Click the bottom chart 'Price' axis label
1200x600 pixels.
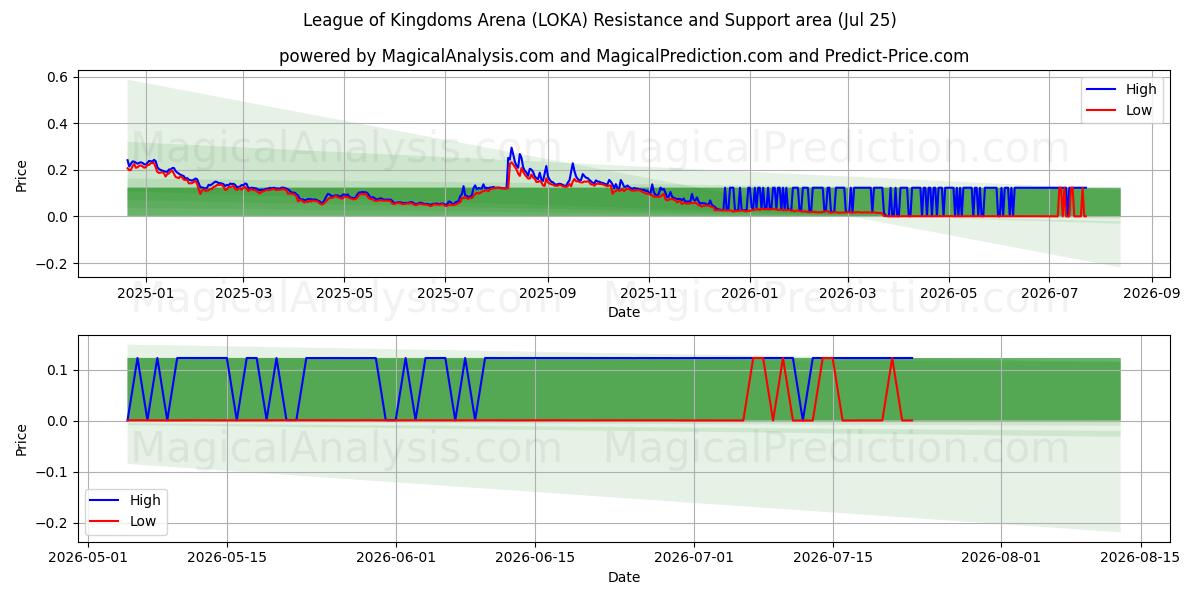pos(23,440)
